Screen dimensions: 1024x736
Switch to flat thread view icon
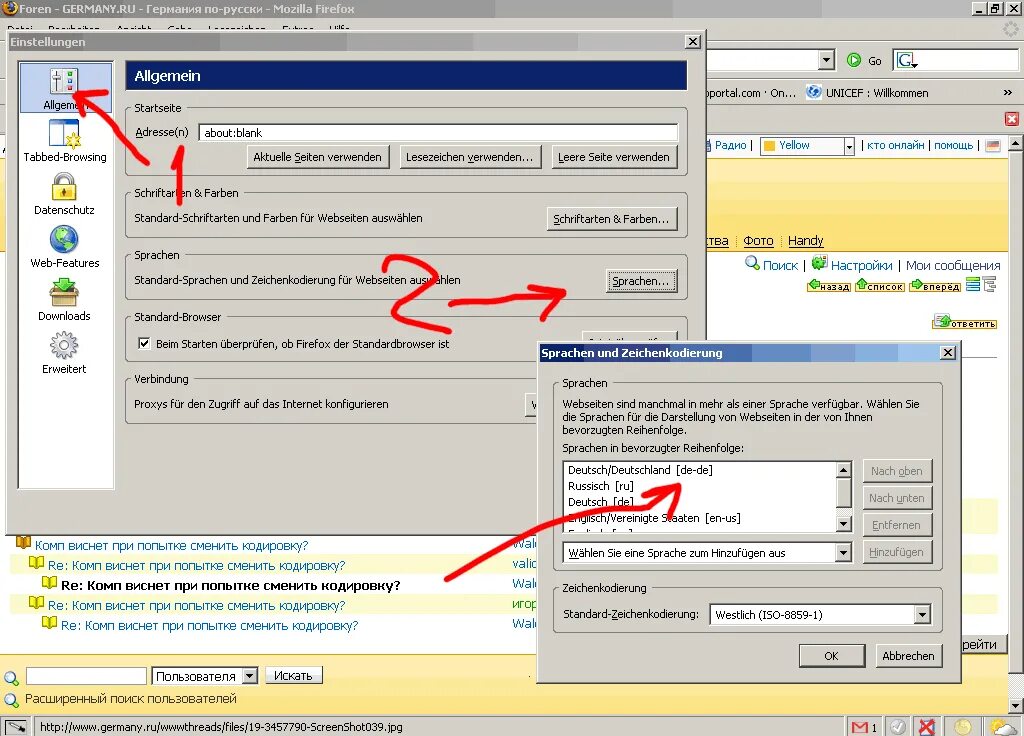click(973, 285)
